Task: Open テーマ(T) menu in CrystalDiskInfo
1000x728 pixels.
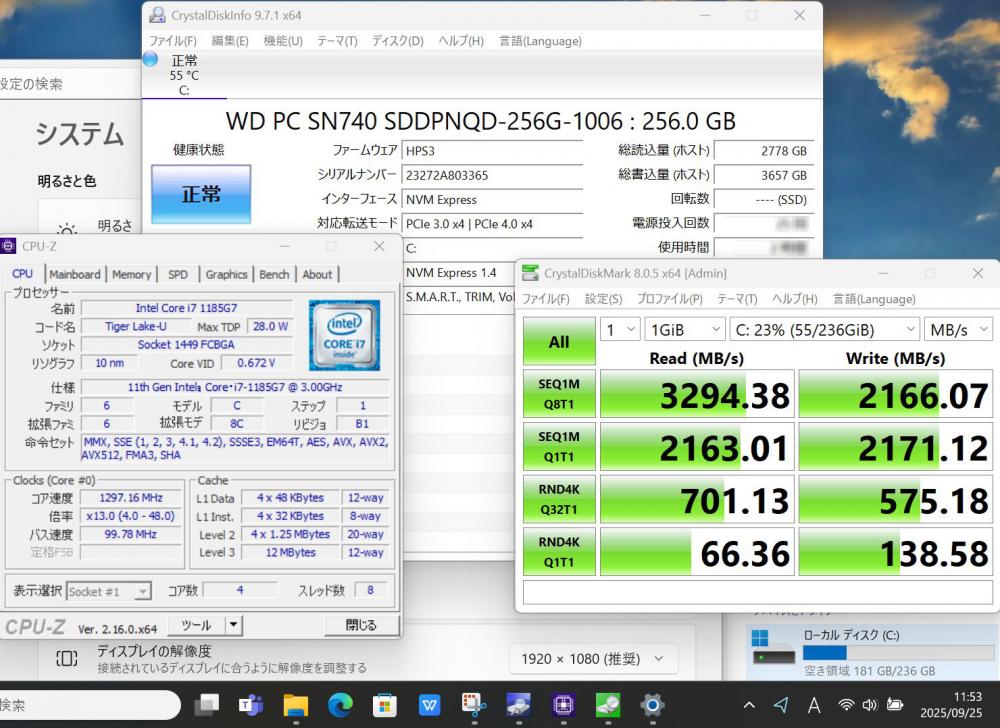Action: pyautogui.click(x=337, y=41)
